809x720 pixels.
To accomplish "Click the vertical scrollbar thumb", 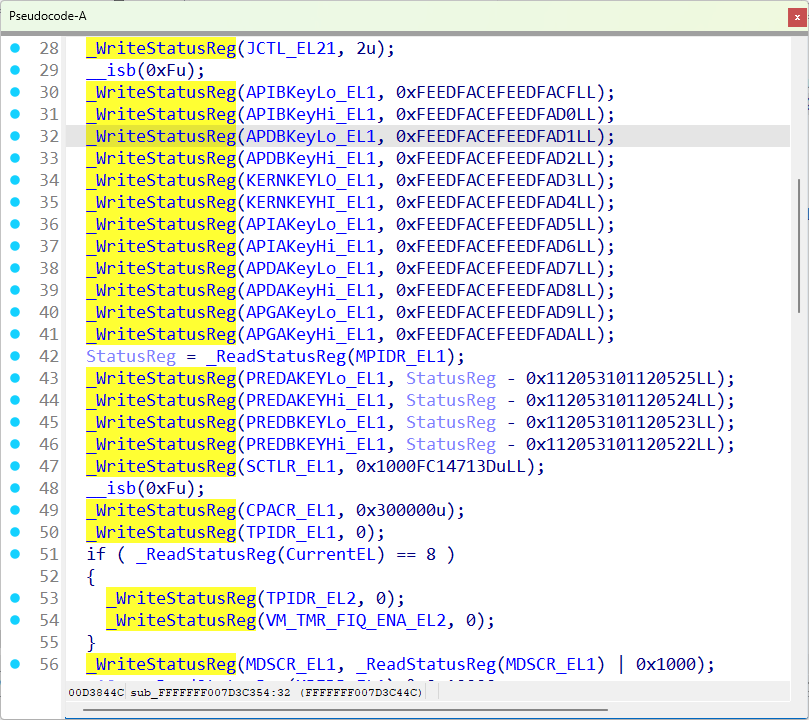I will [x=799, y=246].
